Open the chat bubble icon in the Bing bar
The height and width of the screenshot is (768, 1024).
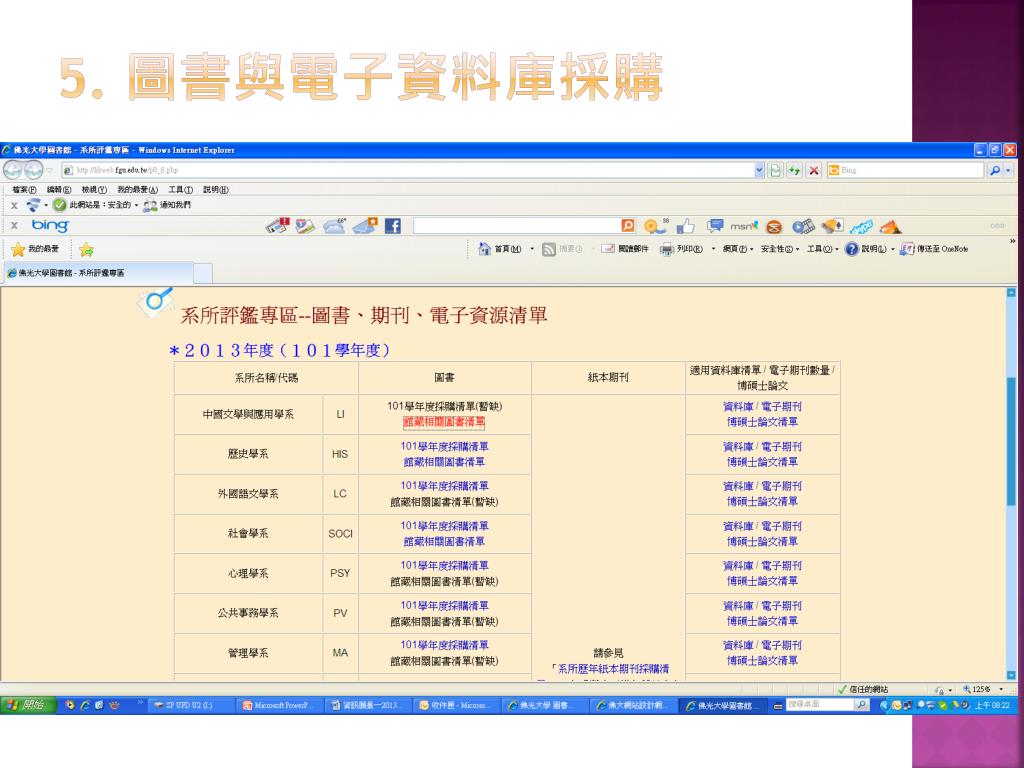tap(715, 226)
